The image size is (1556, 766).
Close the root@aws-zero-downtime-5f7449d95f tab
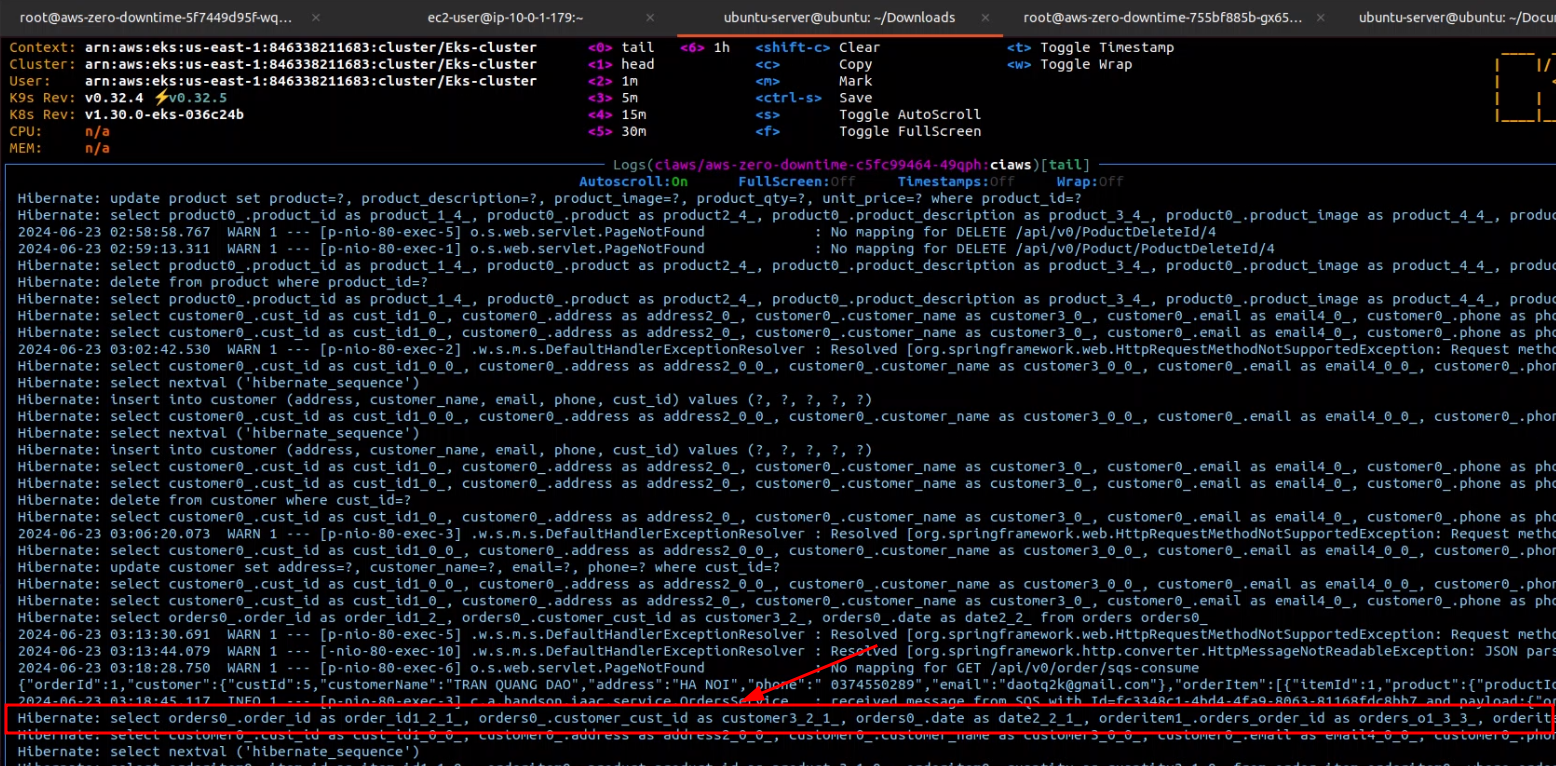318,17
